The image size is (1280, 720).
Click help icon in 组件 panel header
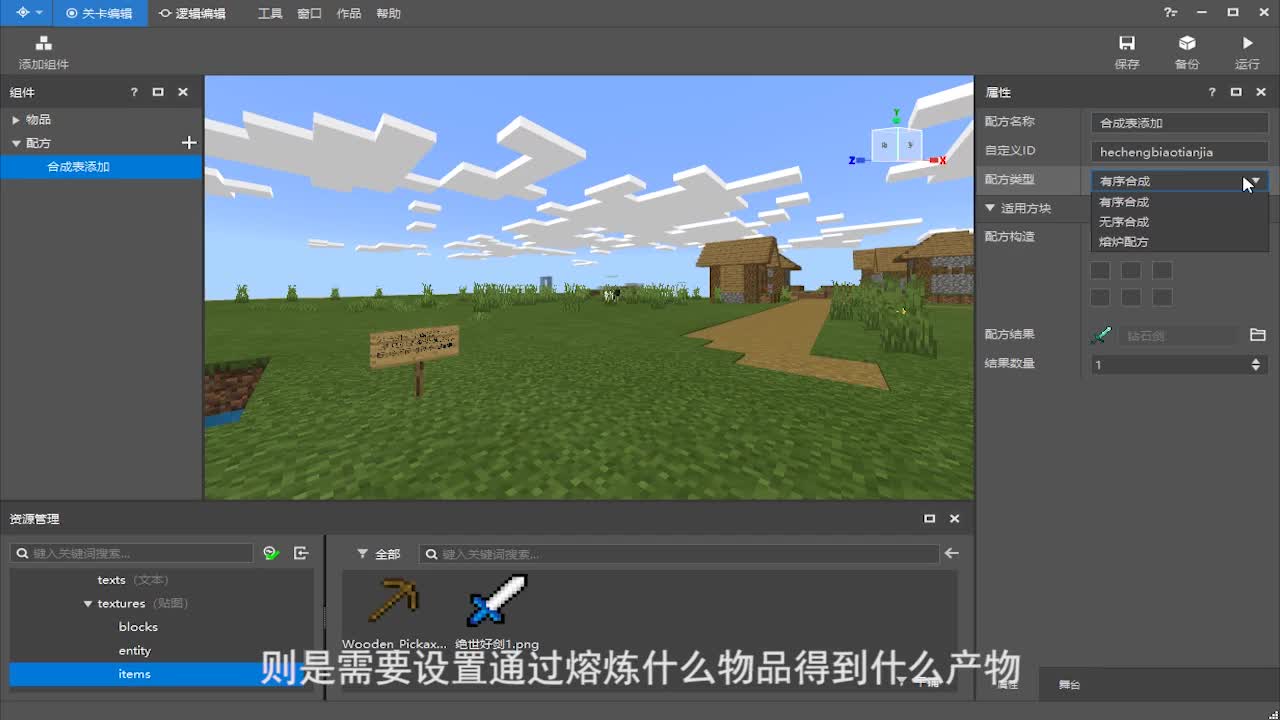click(x=134, y=92)
